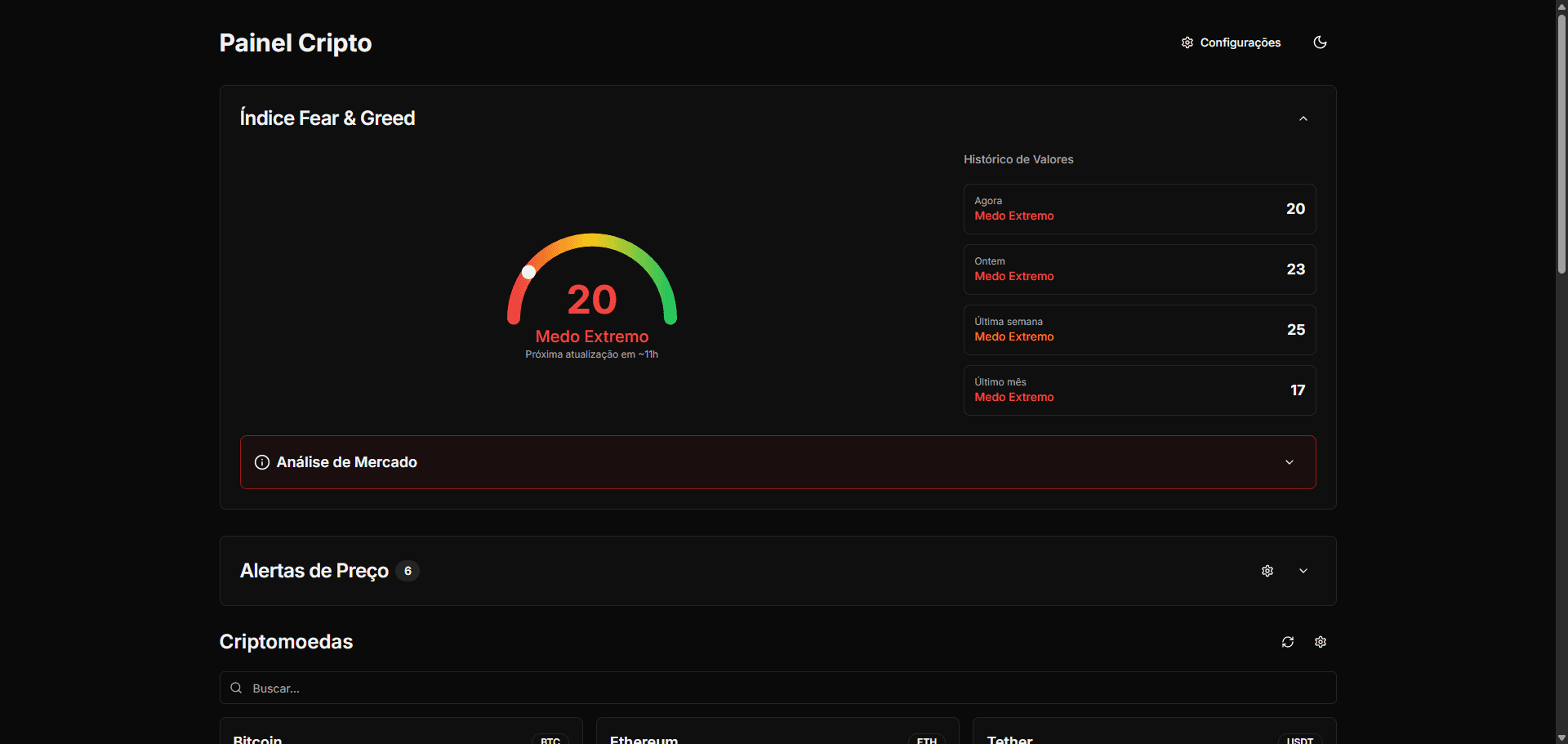Click the gear icon next to Configurações
Screen dimensions: 1568x744
click(x=1187, y=42)
